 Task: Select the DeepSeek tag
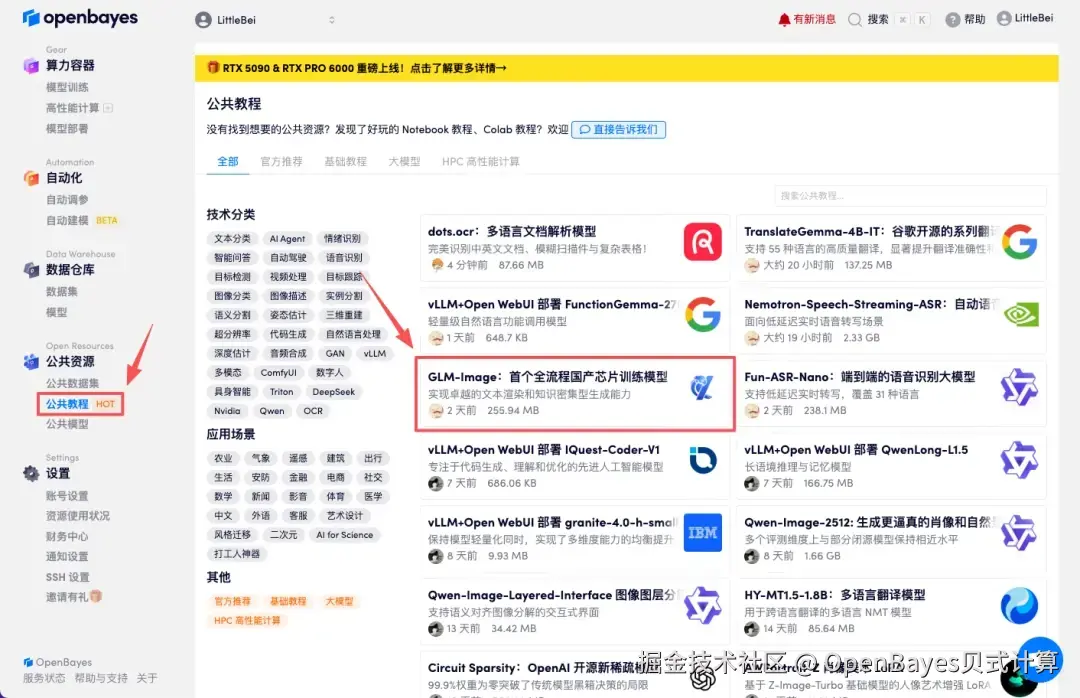(333, 392)
